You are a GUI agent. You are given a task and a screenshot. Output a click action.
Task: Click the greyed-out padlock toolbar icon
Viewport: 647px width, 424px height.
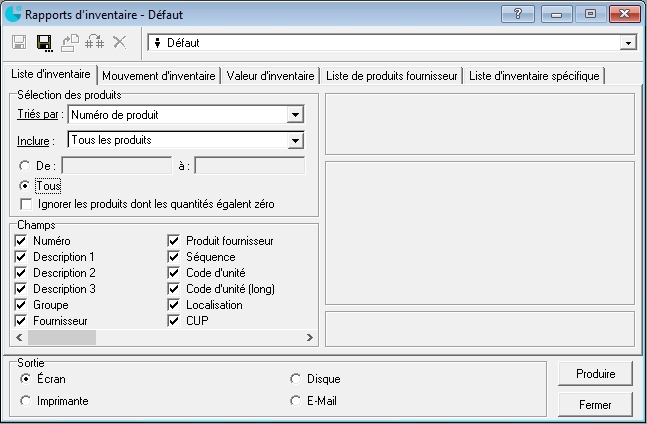(x=70, y=42)
